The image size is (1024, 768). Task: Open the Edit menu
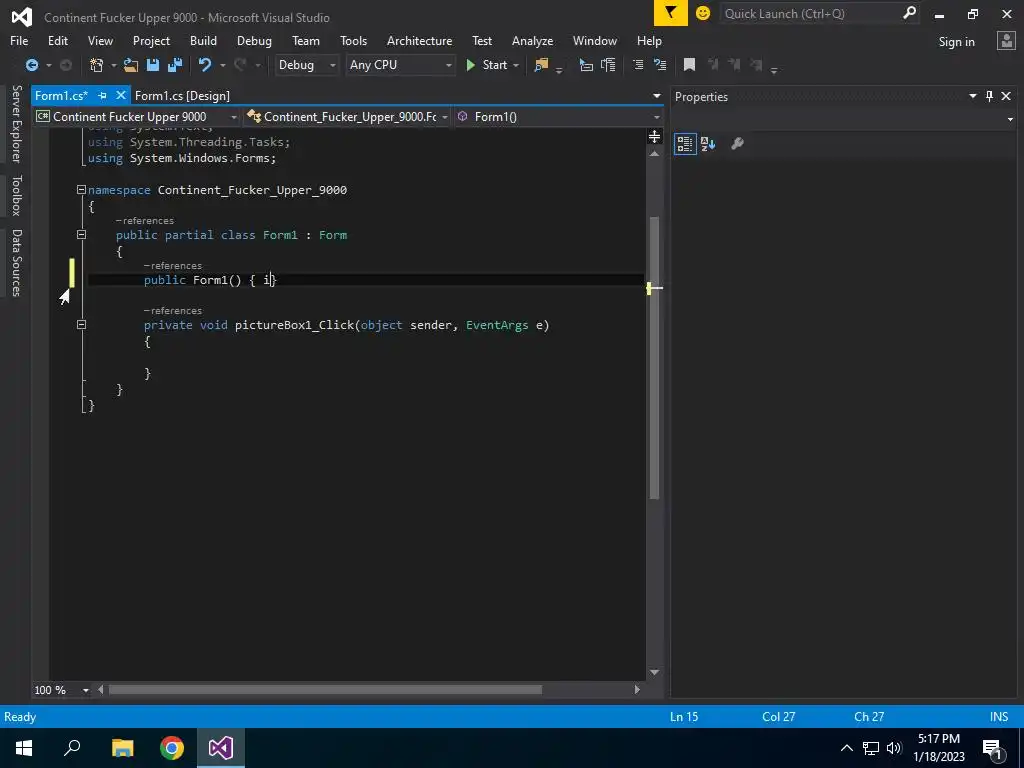pos(57,40)
